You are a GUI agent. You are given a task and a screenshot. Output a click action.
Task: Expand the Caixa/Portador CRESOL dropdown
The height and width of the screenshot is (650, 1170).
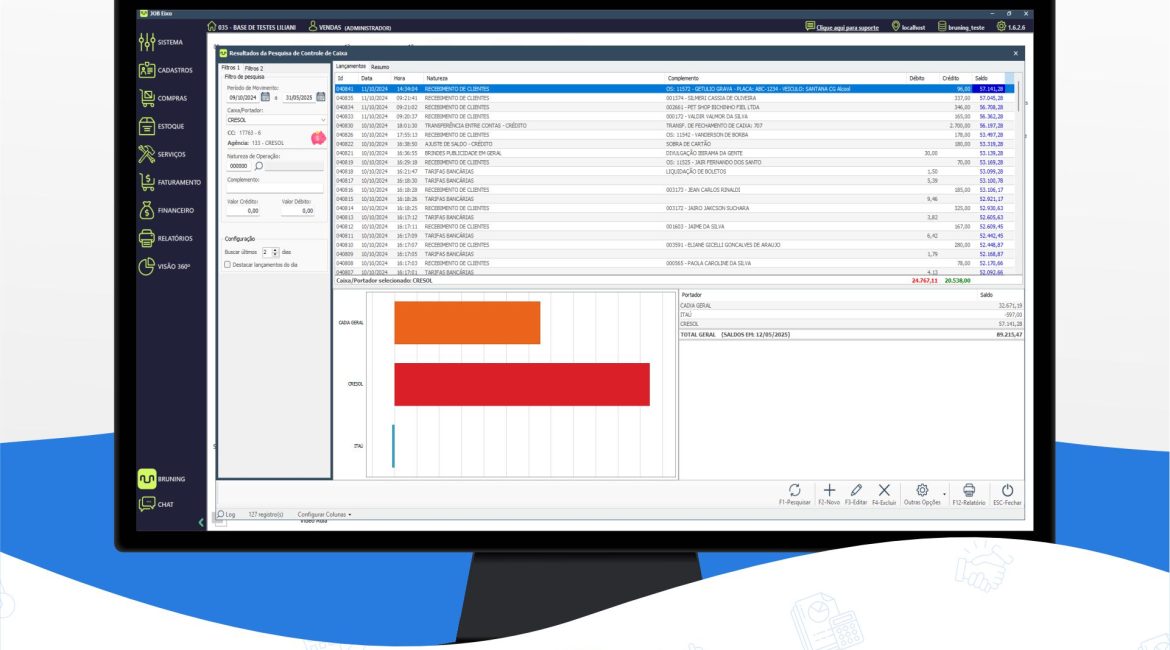pyautogui.click(x=323, y=120)
